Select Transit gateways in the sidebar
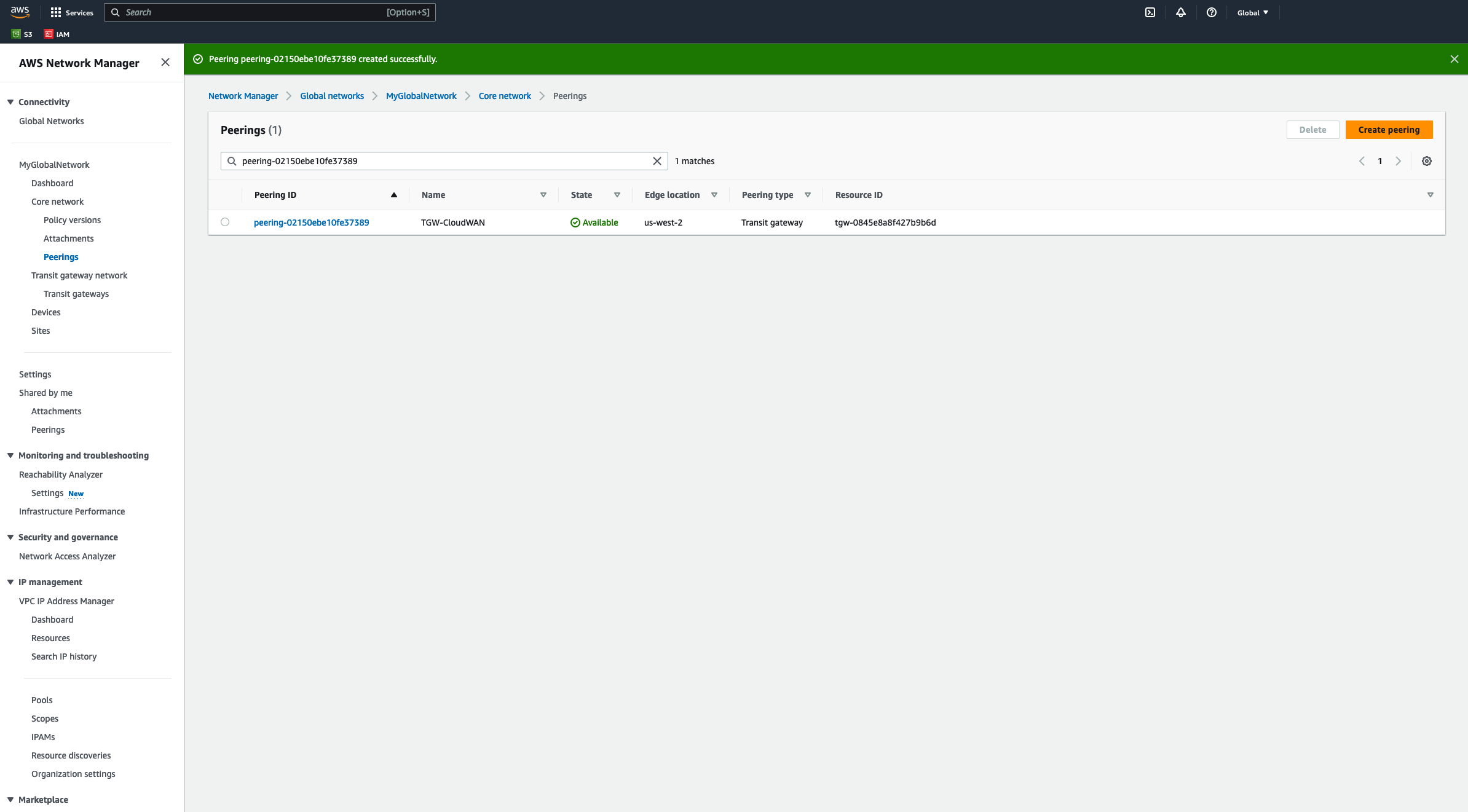Image resolution: width=1468 pixels, height=812 pixels. [x=76, y=294]
